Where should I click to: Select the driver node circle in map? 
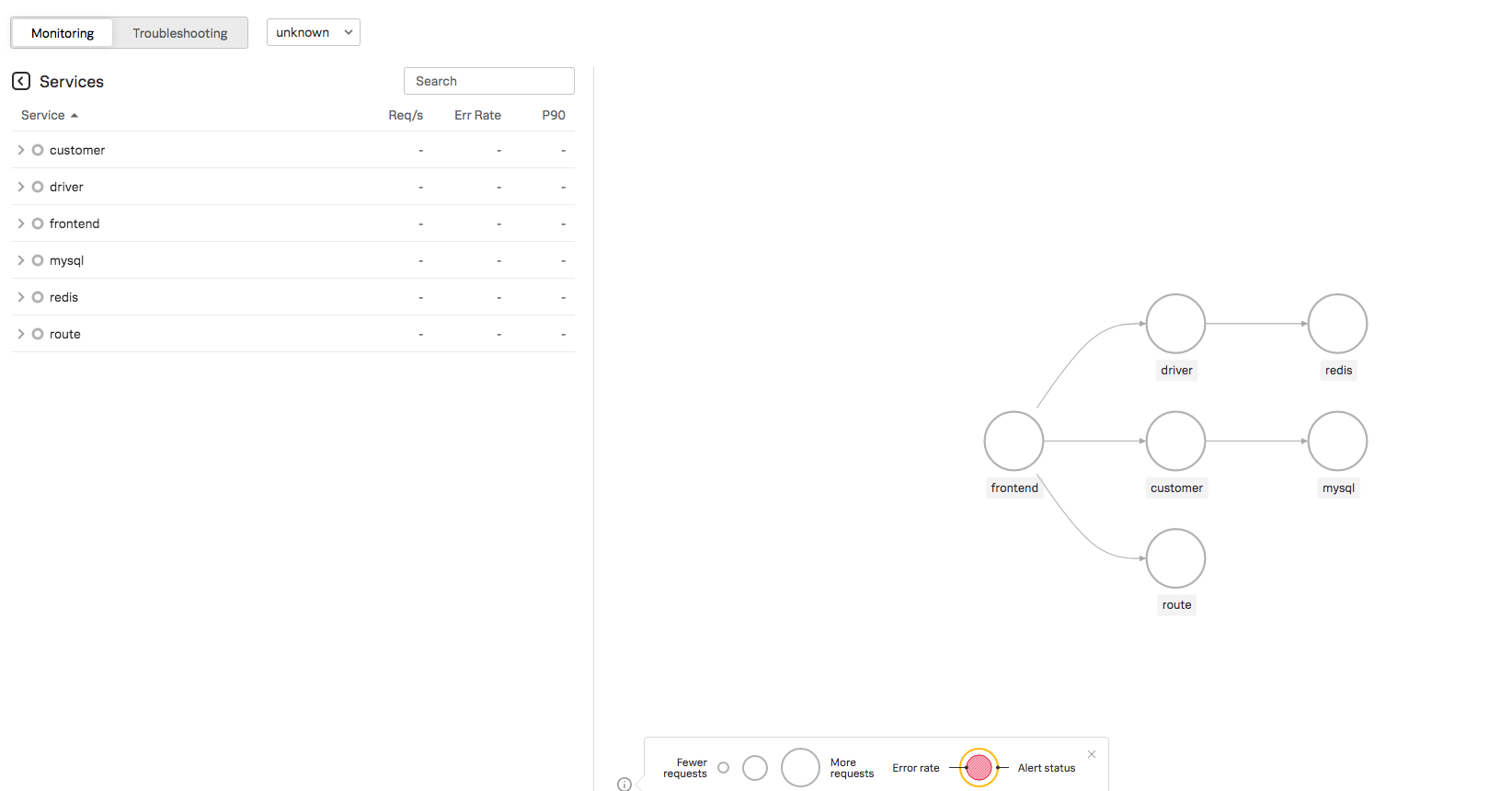point(1175,324)
